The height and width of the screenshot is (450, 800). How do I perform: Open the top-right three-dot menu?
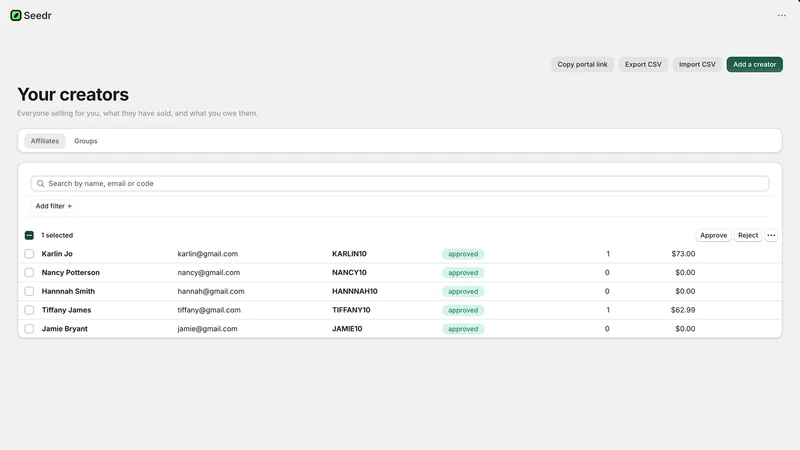[782, 15]
